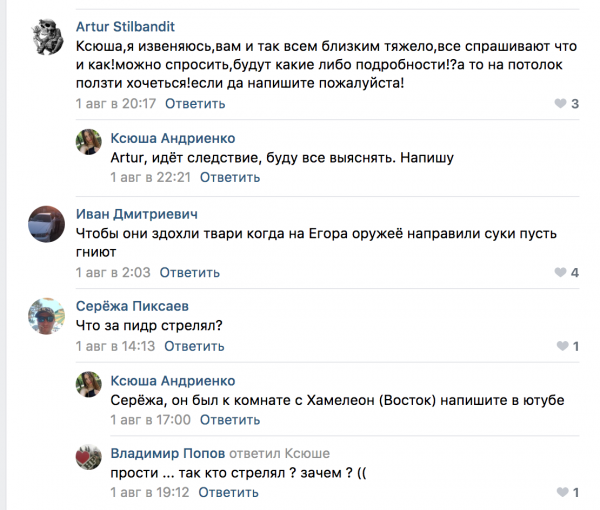Click timestamp '1 авг в 20:17'
The height and width of the screenshot is (510, 600).
(x=116, y=103)
